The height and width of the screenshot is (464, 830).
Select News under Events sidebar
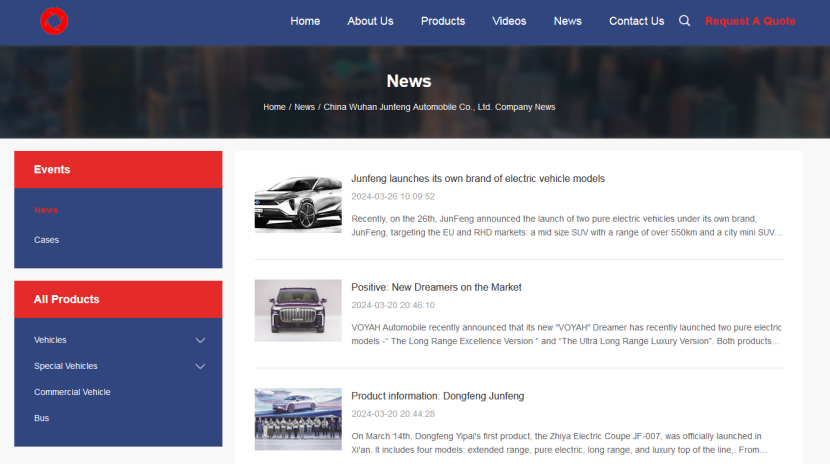[x=46, y=210]
